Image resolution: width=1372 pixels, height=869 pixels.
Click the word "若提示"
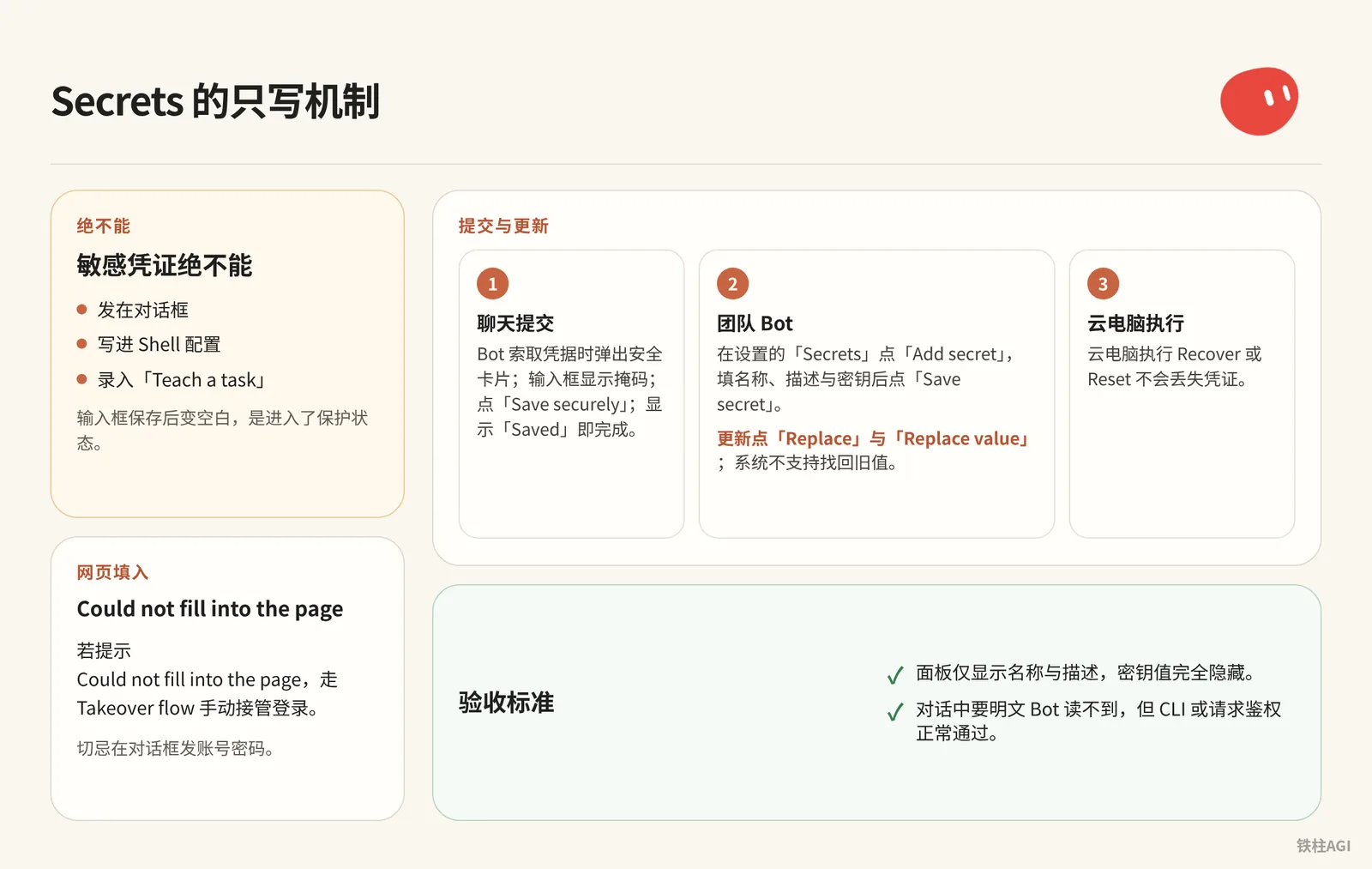click(104, 651)
